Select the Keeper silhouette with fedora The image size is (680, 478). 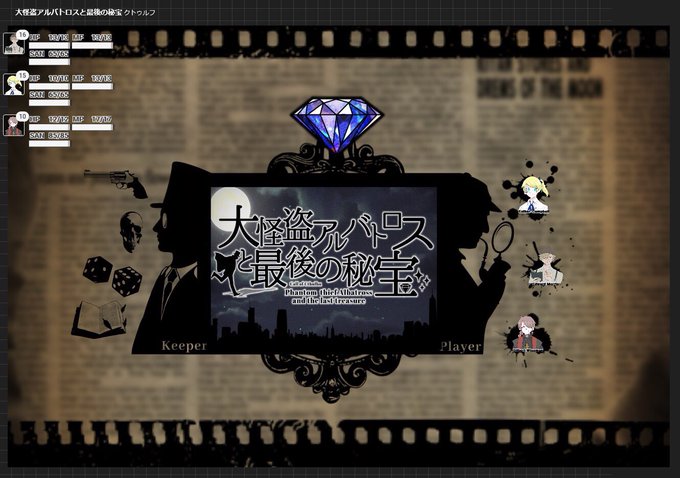tap(171, 258)
